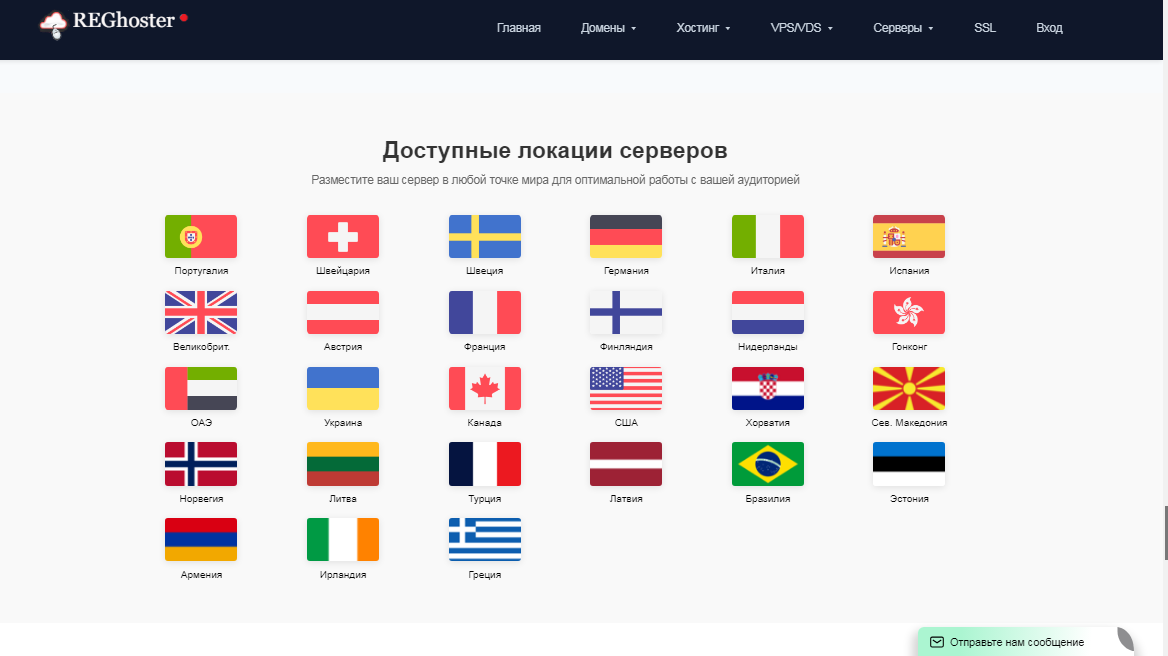Screen dimensions: 1168x656
Task: Open the SSL section
Action: click(985, 28)
